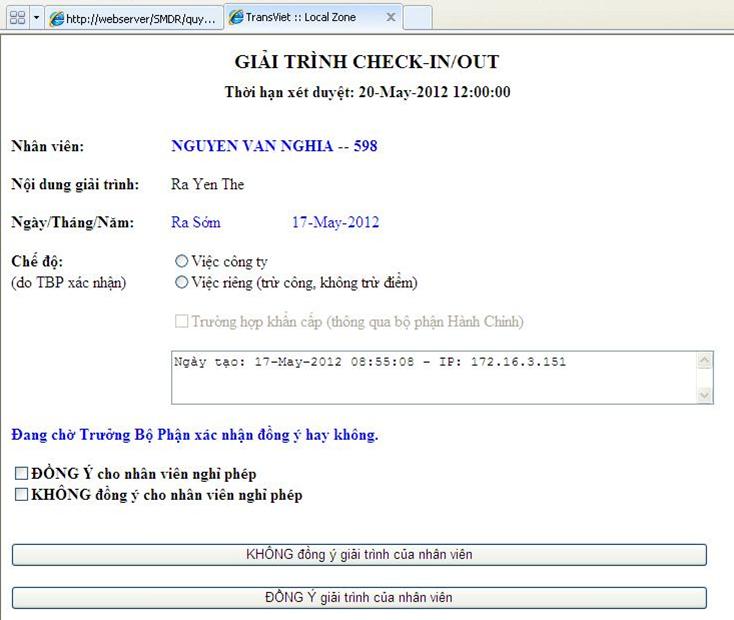Viewport: 734px width, 620px height.
Task: Click the Nội dung giải trình: label
Action: pos(75,184)
